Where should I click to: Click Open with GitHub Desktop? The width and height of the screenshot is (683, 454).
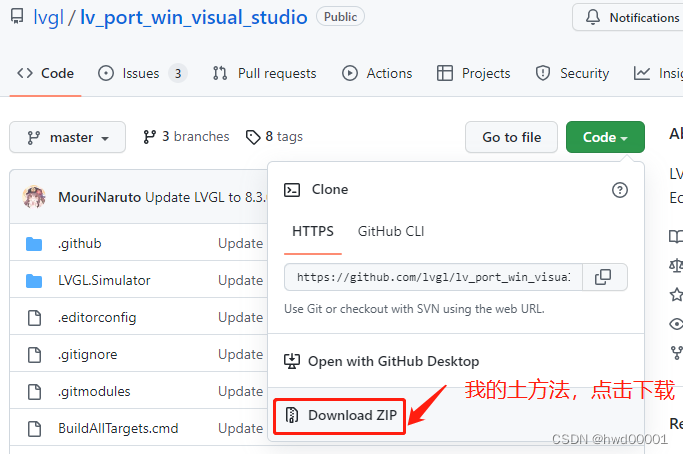(382, 361)
